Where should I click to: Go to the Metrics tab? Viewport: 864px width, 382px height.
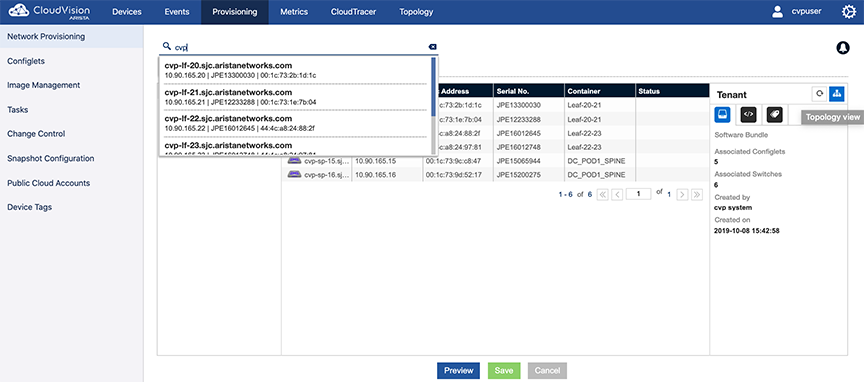294,12
